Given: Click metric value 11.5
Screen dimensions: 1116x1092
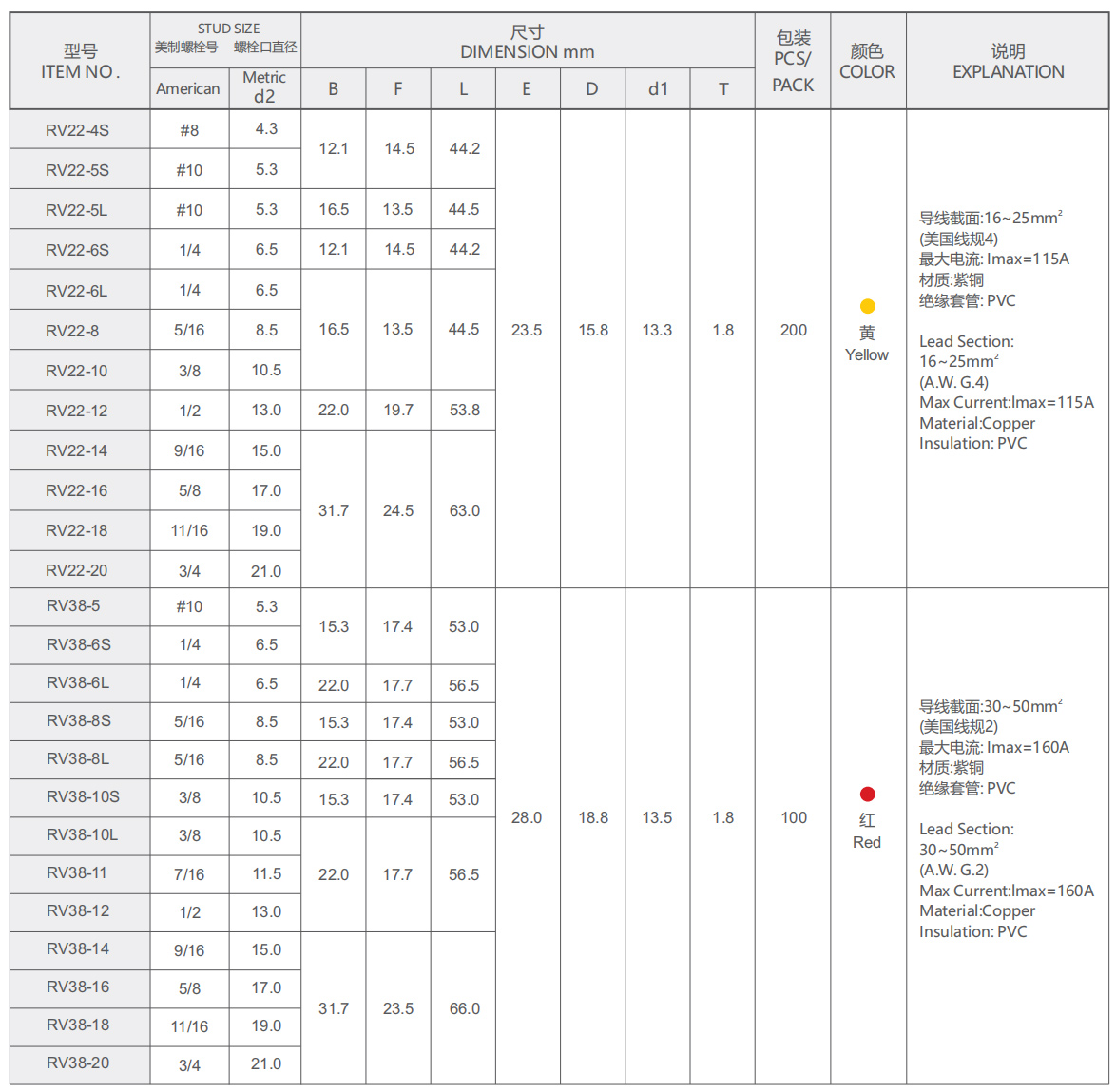Looking at the screenshot, I should coord(267,873).
